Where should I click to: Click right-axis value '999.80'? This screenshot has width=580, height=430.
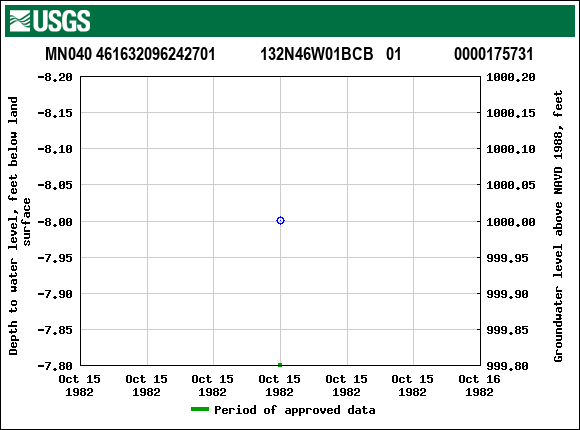click(x=508, y=366)
